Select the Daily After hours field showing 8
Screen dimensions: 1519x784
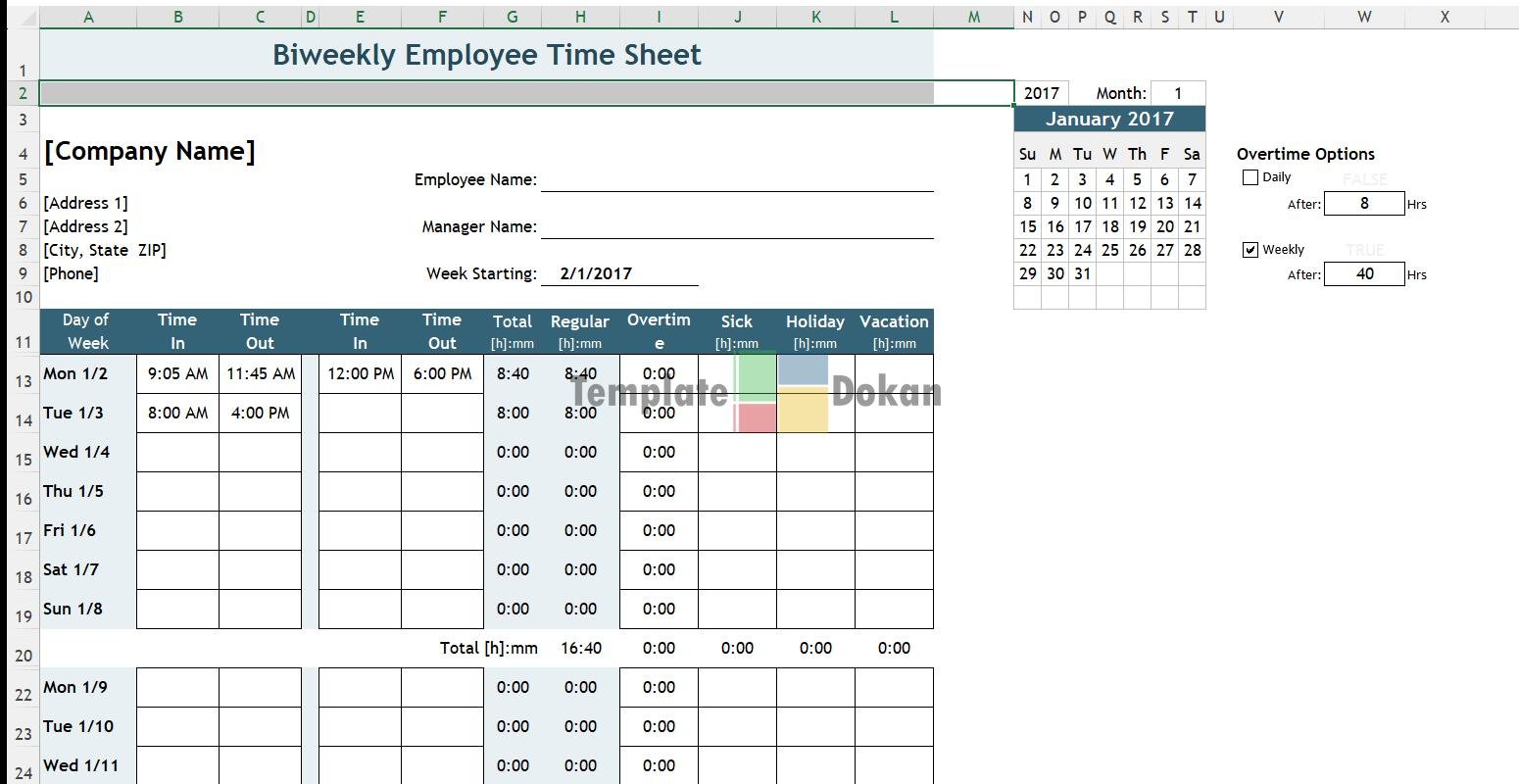point(1363,203)
